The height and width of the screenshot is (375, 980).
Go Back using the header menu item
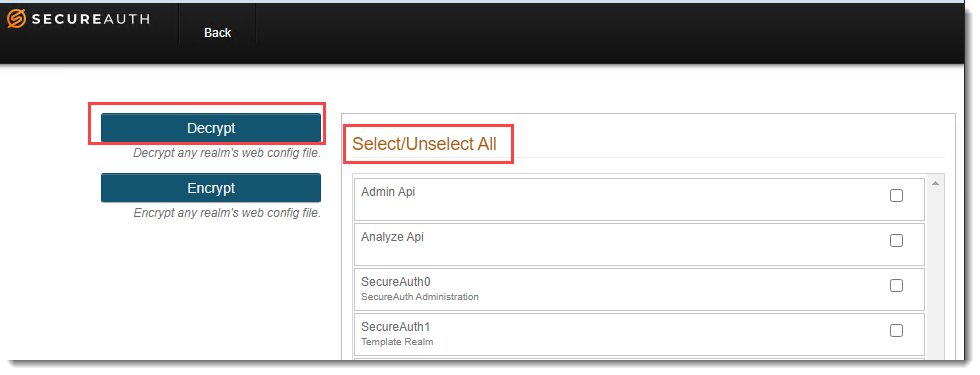coord(218,32)
